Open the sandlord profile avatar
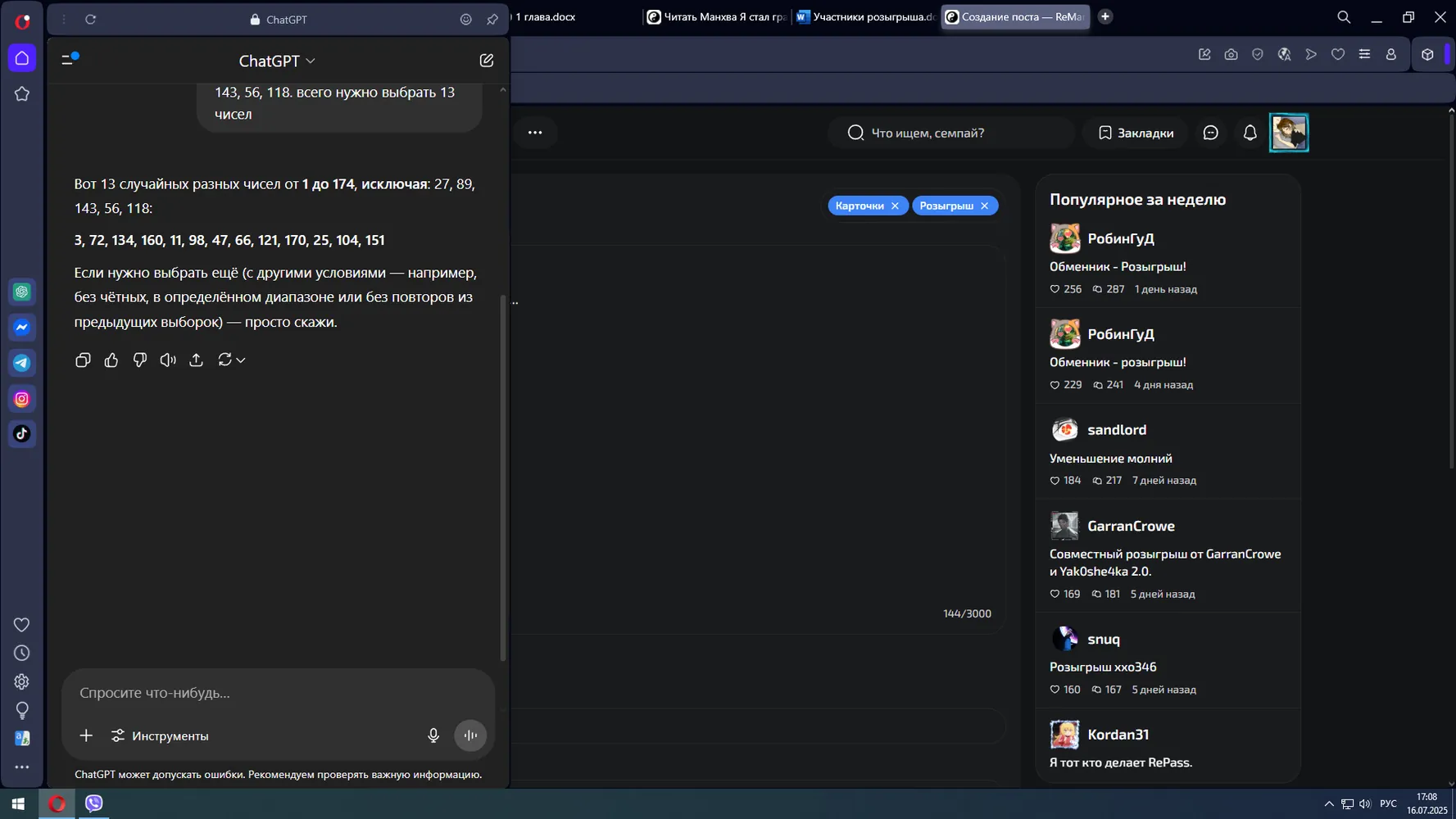 (x=1064, y=430)
